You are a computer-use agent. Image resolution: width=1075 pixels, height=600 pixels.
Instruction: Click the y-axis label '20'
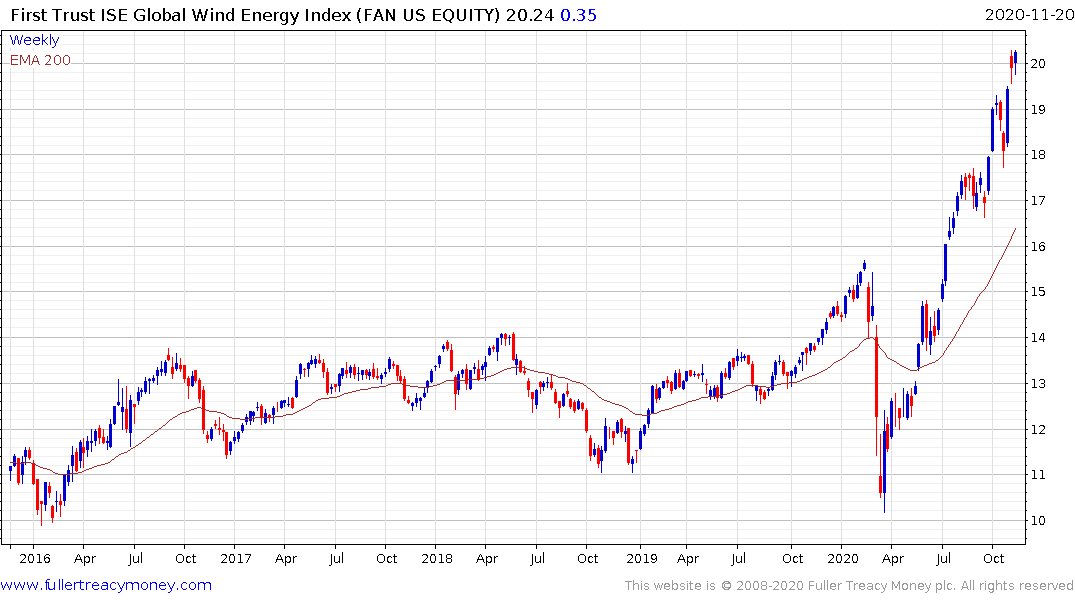[x=1038, y=64]
